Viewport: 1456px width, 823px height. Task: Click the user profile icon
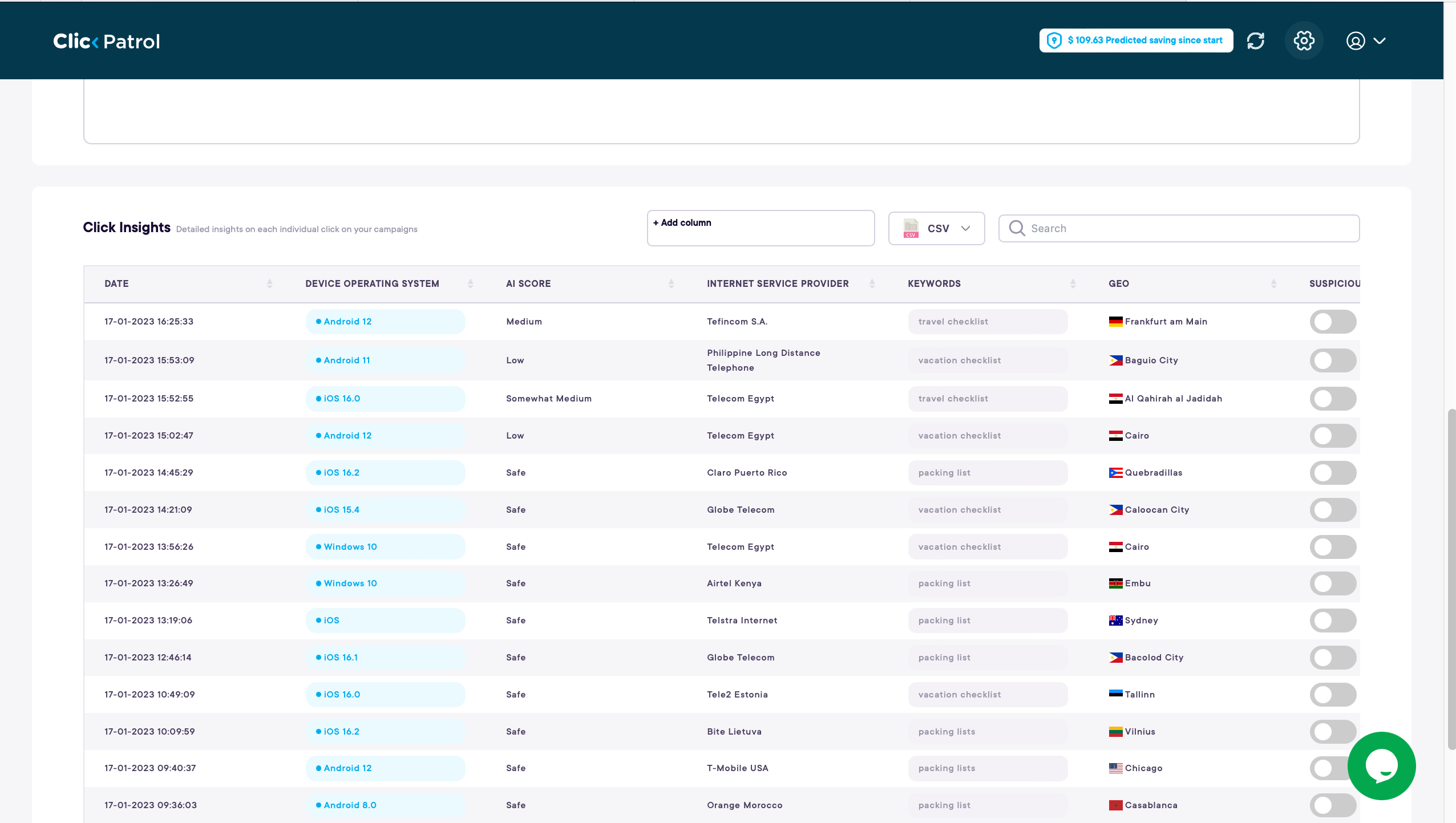click(x=1355, y=40)
